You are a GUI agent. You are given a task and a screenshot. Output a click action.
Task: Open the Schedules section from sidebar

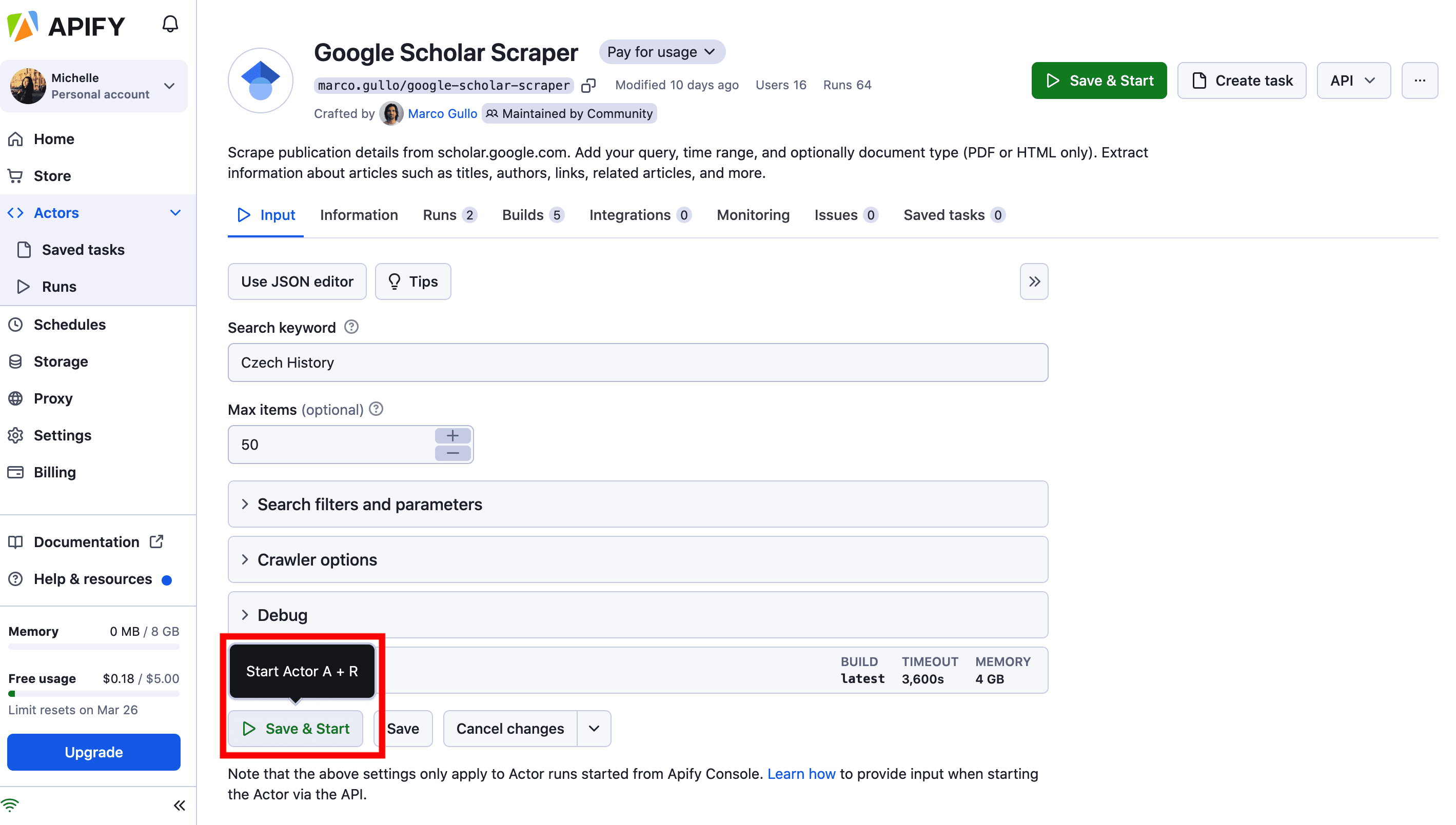point(70,324)
